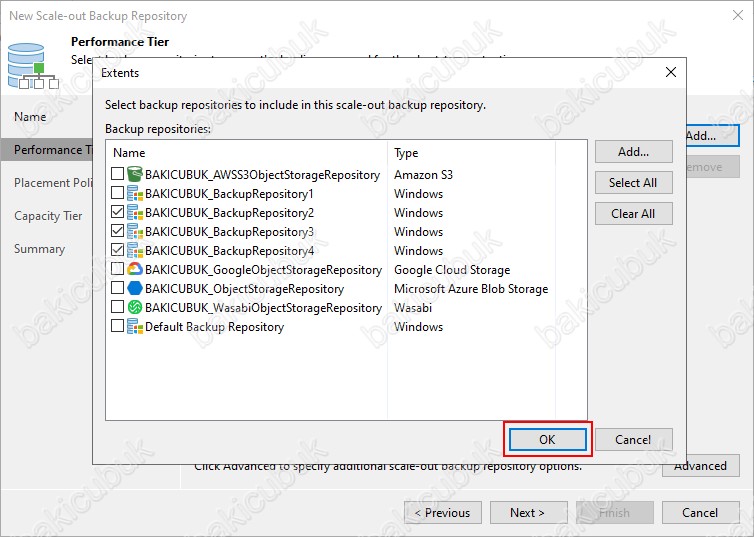
Task: Go to Capacity Tier wizard step
Action: 48,216
